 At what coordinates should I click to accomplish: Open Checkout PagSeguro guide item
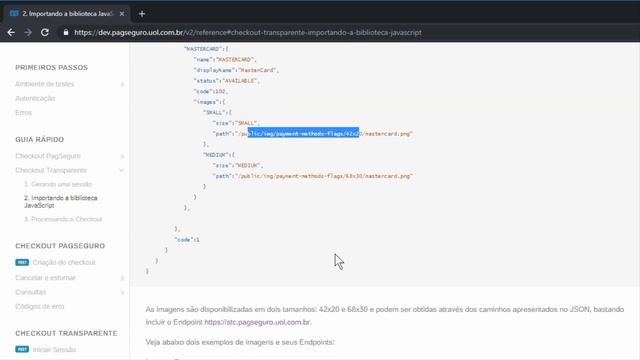tap(48, 156)
